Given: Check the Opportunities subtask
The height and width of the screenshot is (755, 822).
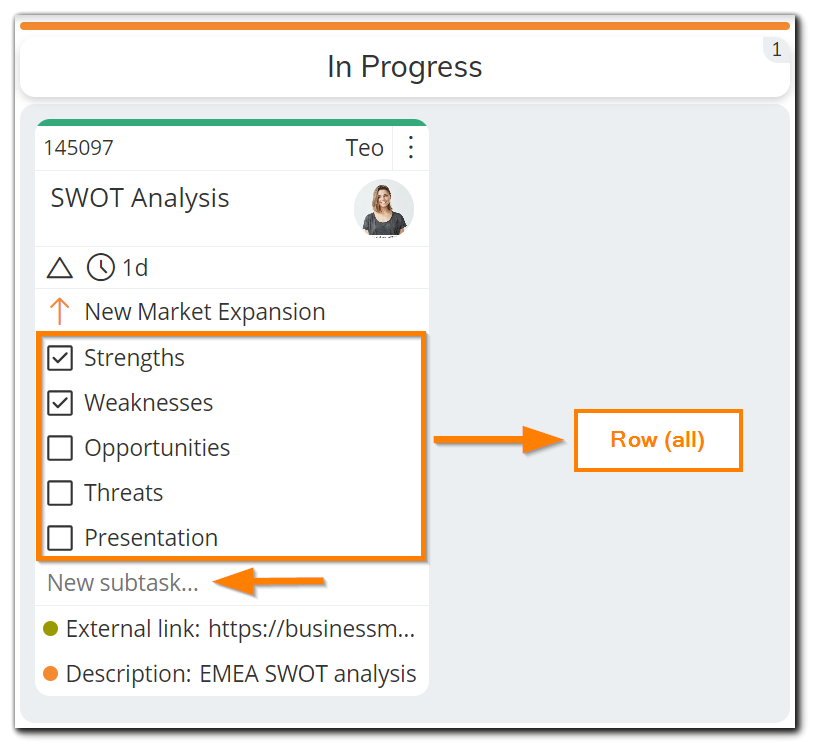Looking at the screenshot, I should [x=60, y=448].
